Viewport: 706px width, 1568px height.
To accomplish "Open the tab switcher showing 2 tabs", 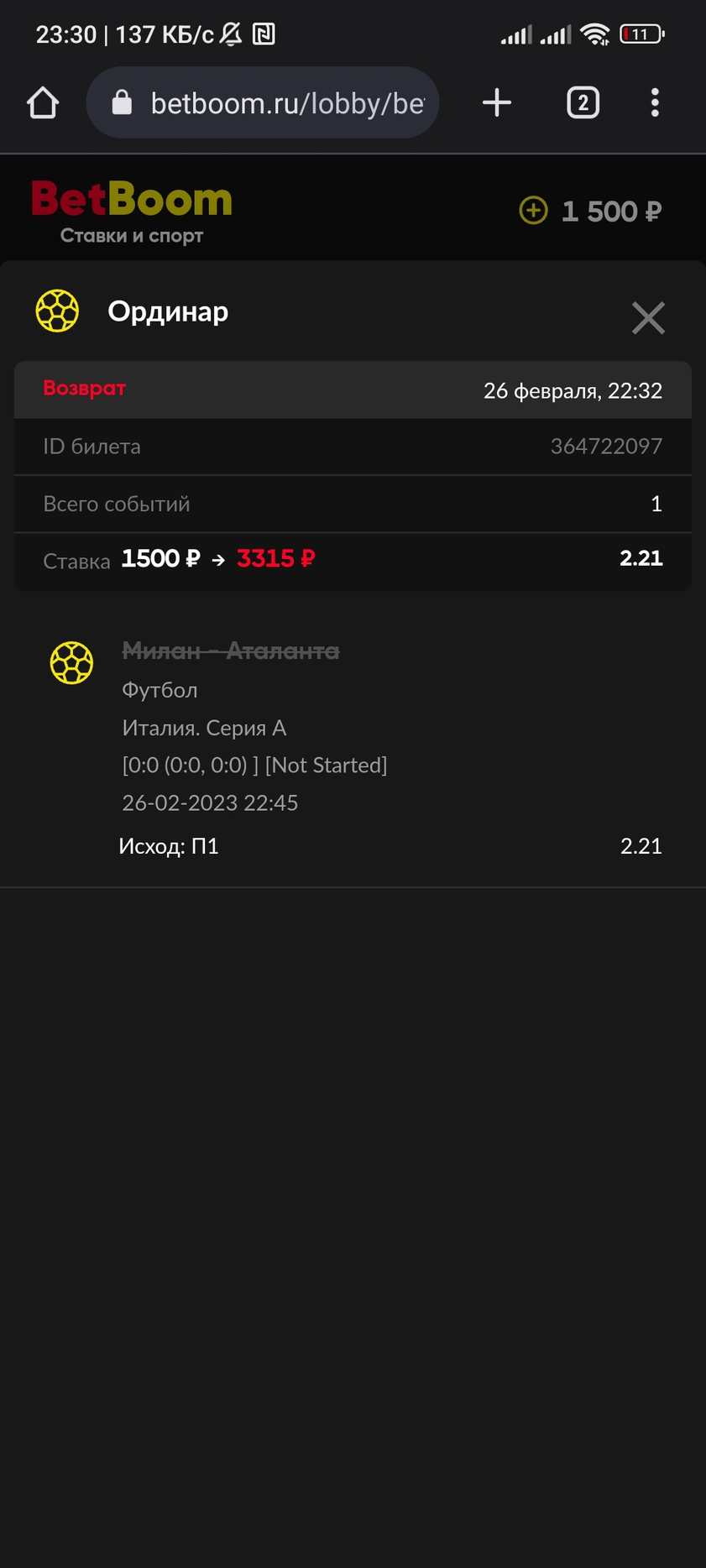I will [583, 102].
